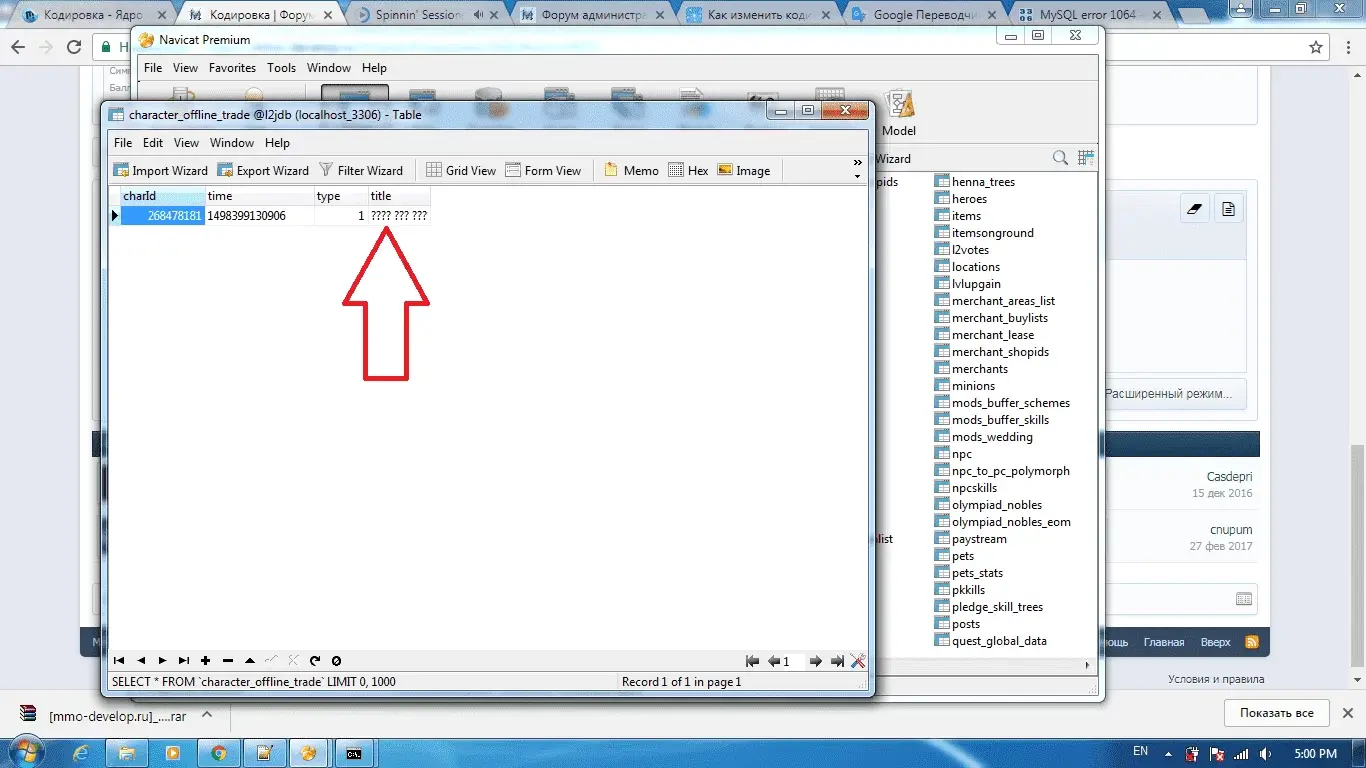The image size is (1366, 768).
Task: Open limit record settings tool icon
Action: click(858, 661)
